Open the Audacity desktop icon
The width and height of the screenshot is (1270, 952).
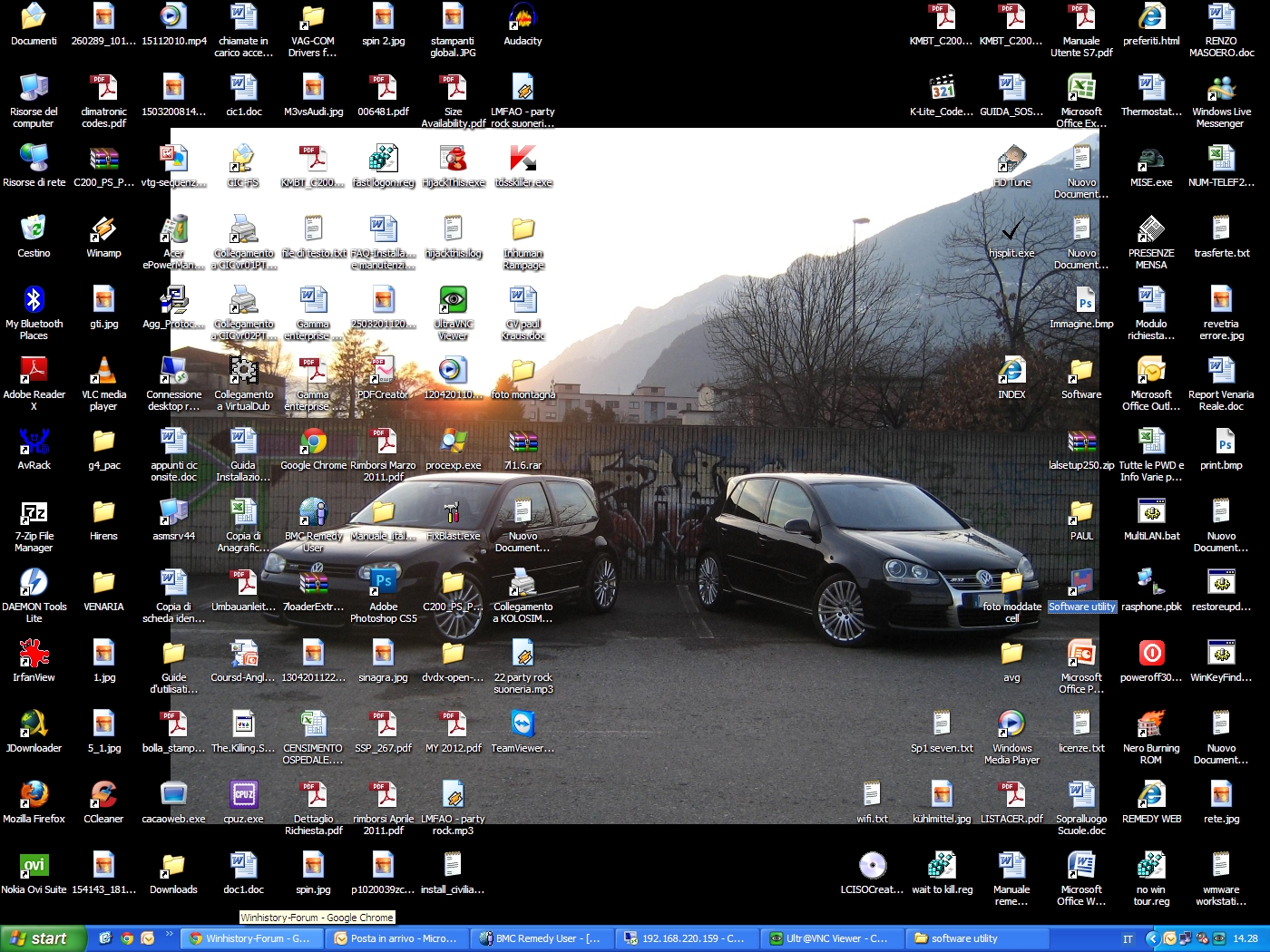click(523, 18)
